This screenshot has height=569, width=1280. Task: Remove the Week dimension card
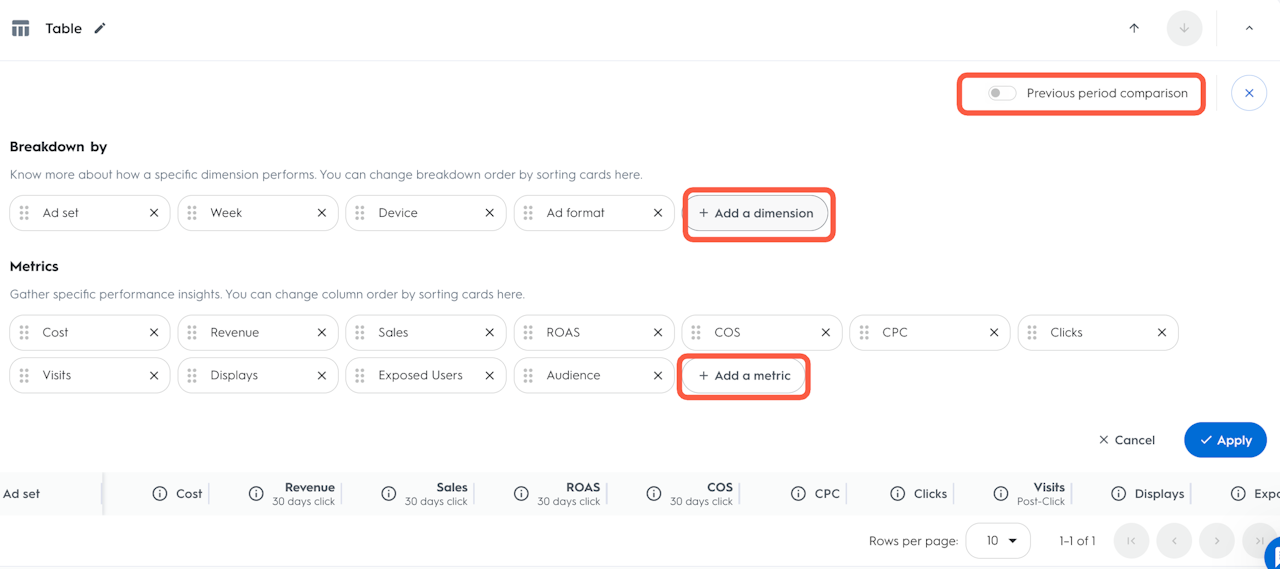coord(322,213)
